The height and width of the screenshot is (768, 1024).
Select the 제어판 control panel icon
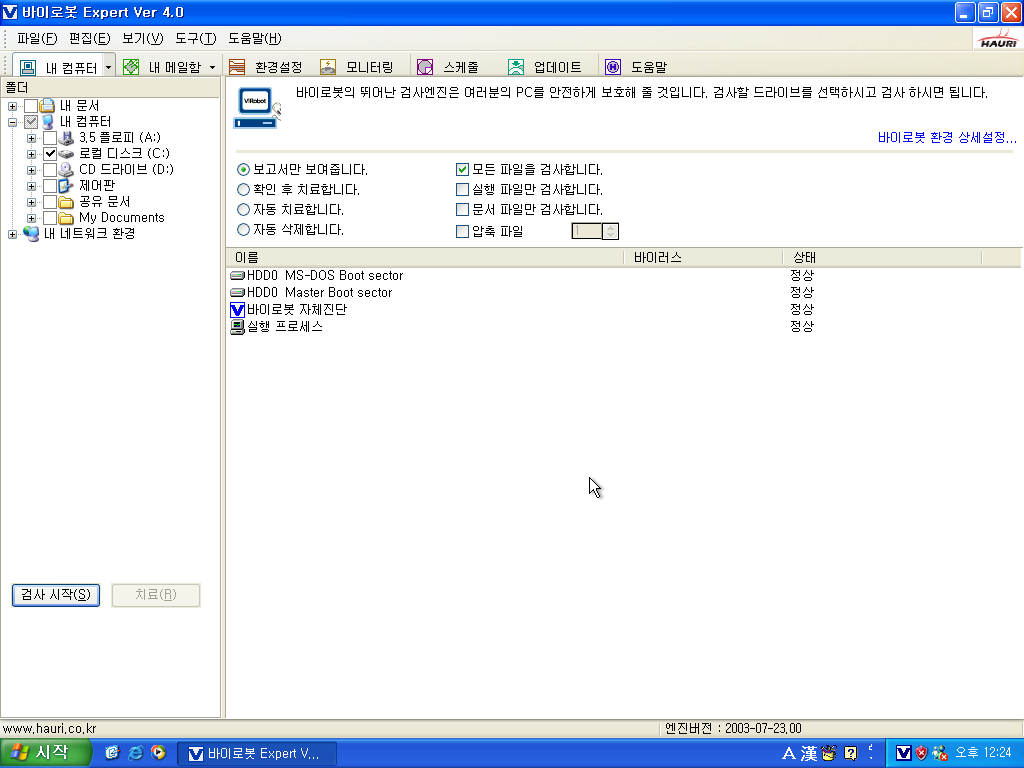(x=66, y=186)
